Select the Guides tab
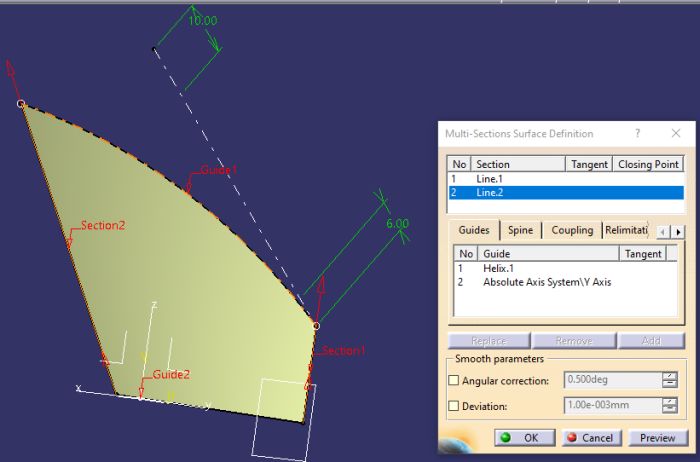 point(473,230)
